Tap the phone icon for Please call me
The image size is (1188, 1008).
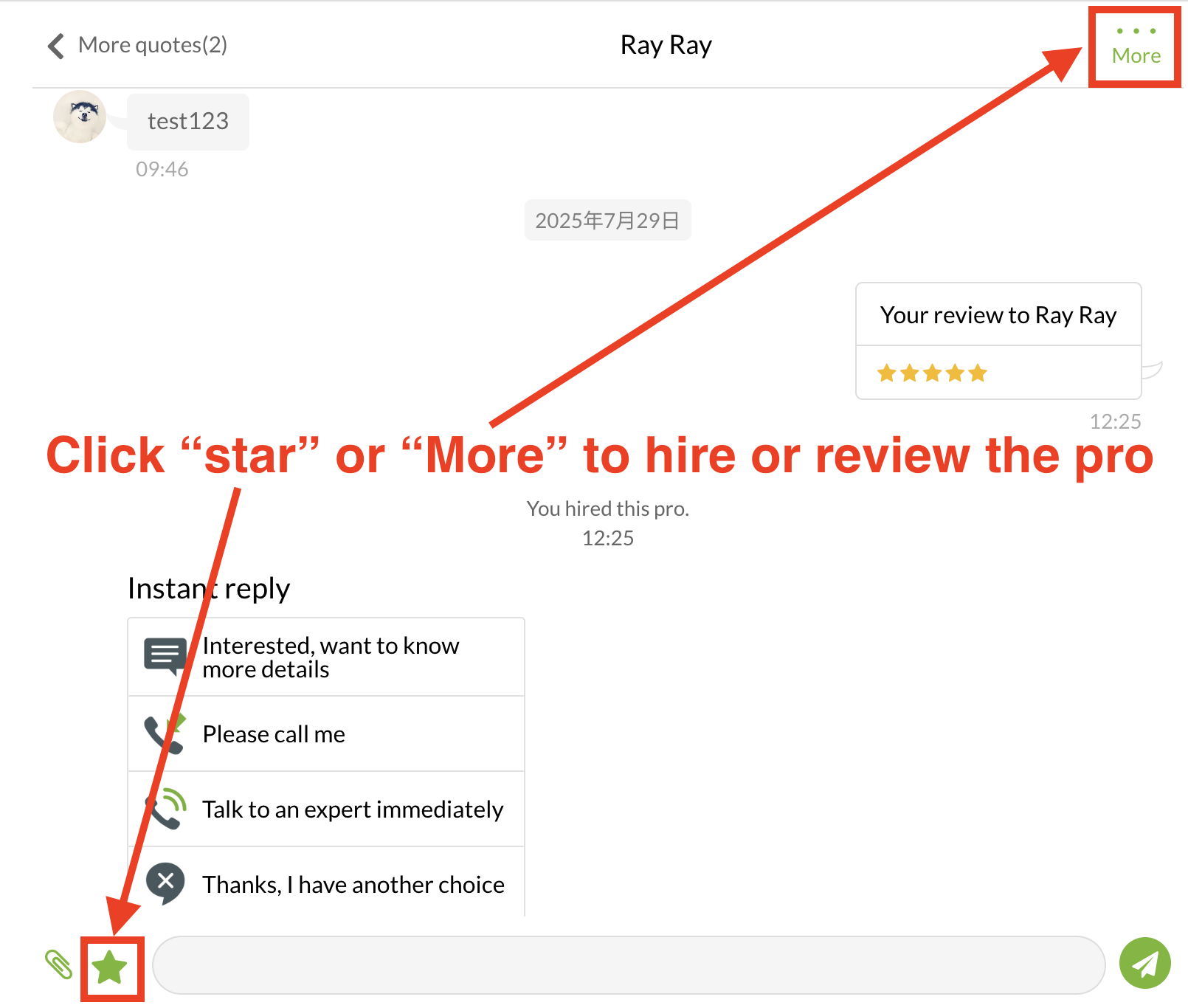(x=164, y=733)
